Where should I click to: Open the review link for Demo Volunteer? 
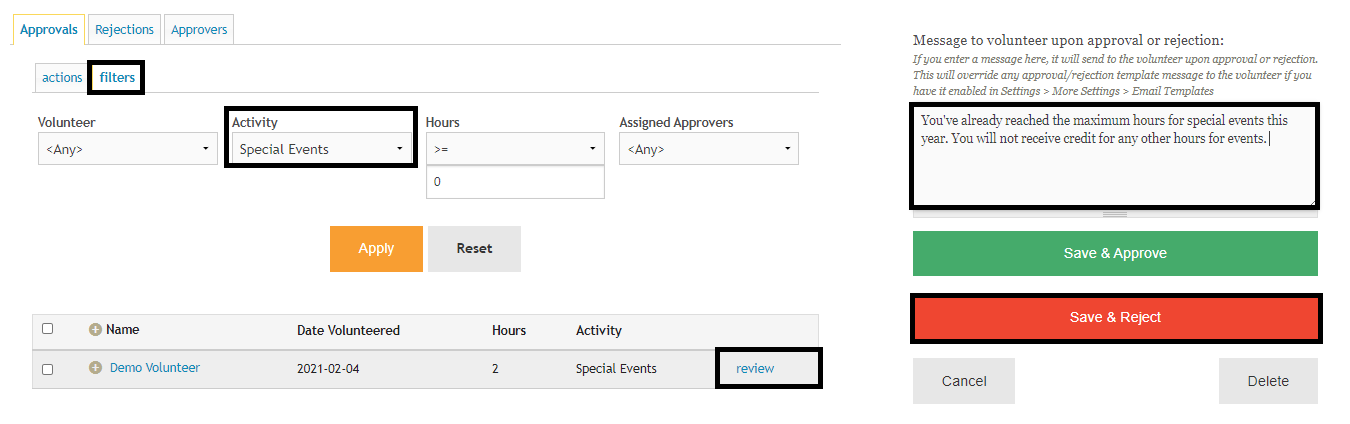click(755, 368)
